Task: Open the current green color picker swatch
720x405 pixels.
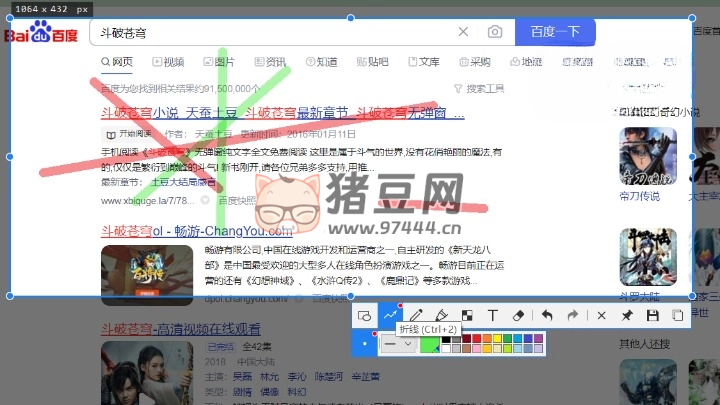Action: click(430, 343)
